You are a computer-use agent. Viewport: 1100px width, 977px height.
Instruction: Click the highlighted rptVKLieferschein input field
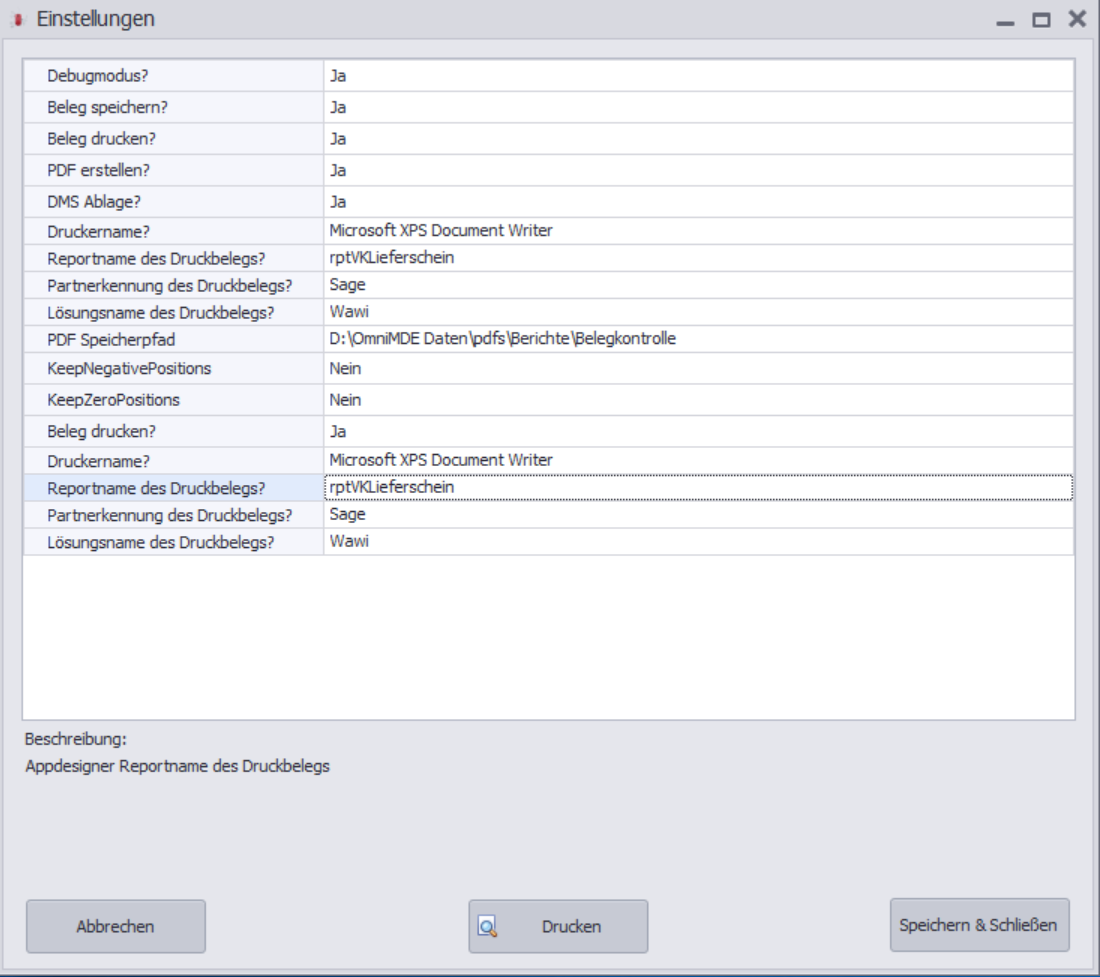click(699, 487)
